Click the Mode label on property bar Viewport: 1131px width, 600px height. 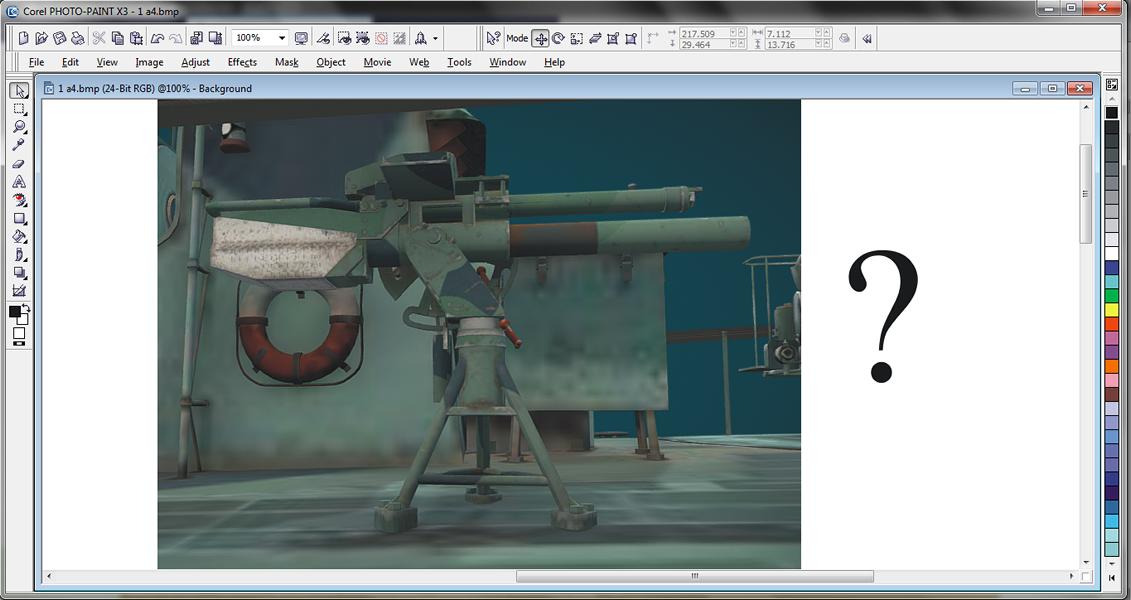(x=517, y=38)
